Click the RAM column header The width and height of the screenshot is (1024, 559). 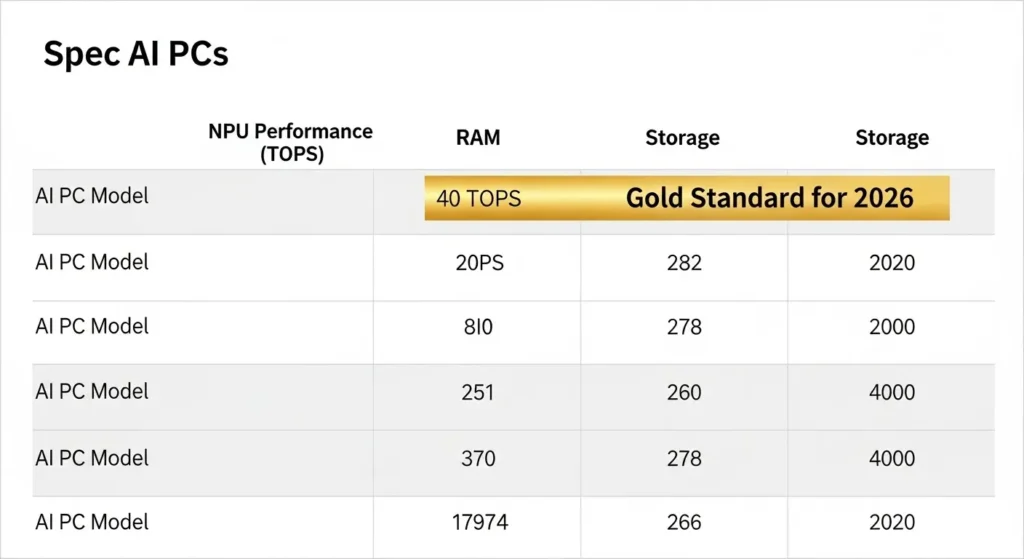coord(478,138)
